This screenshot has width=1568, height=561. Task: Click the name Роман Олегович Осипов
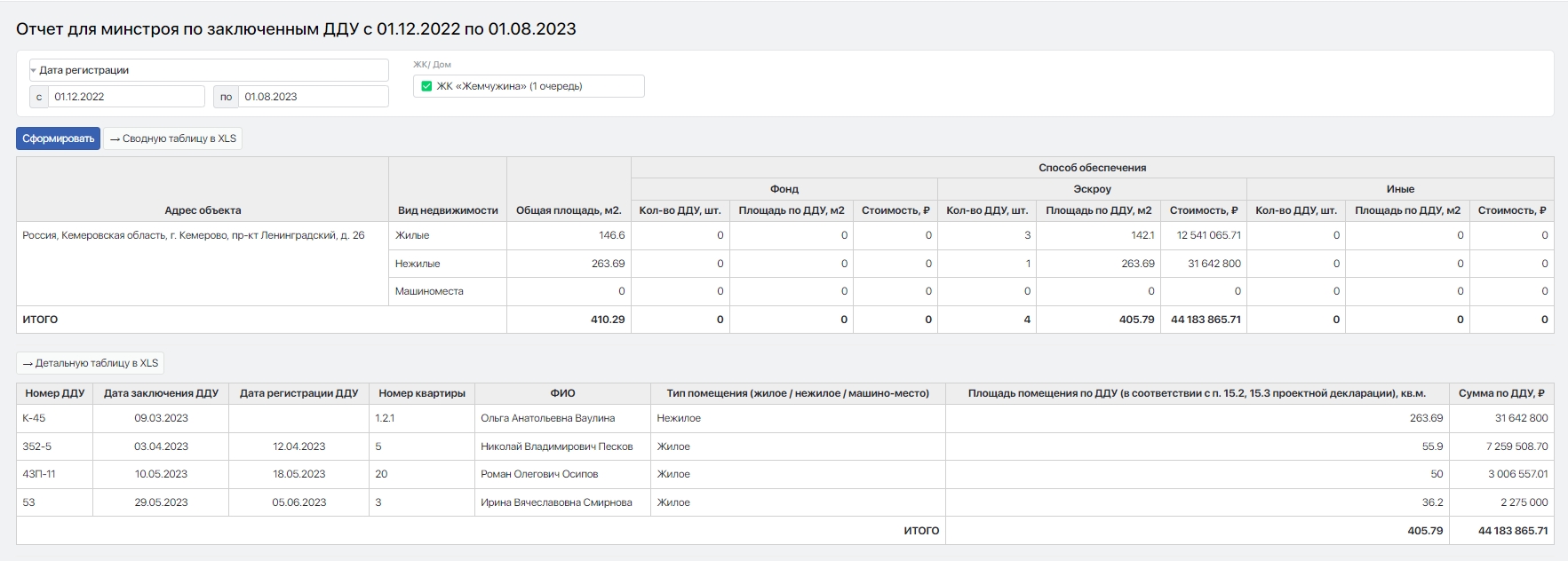click(x=539, y=474)
